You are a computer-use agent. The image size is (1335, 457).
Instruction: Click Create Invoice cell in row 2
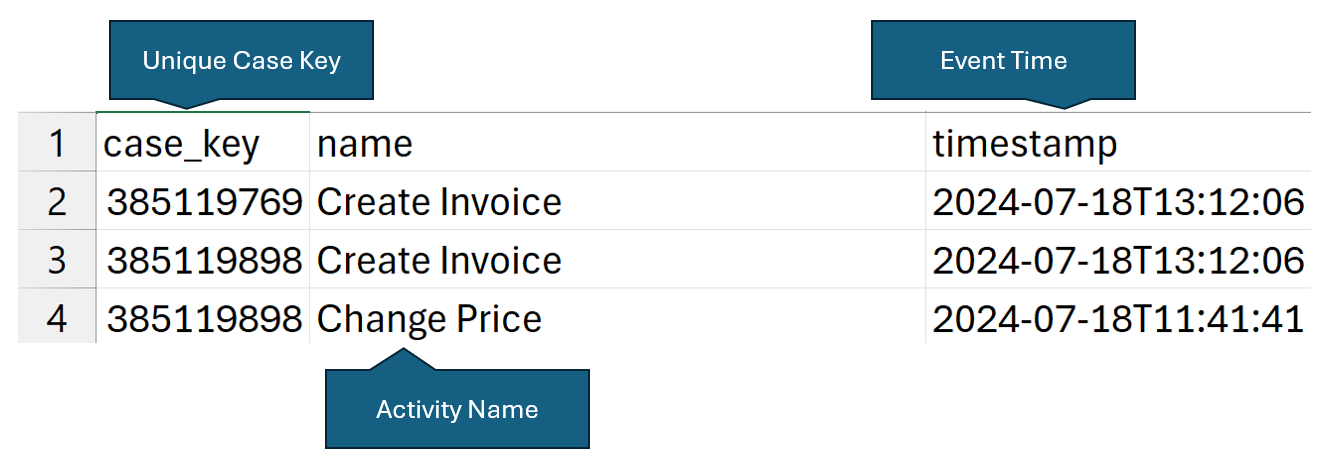point(439,202)
